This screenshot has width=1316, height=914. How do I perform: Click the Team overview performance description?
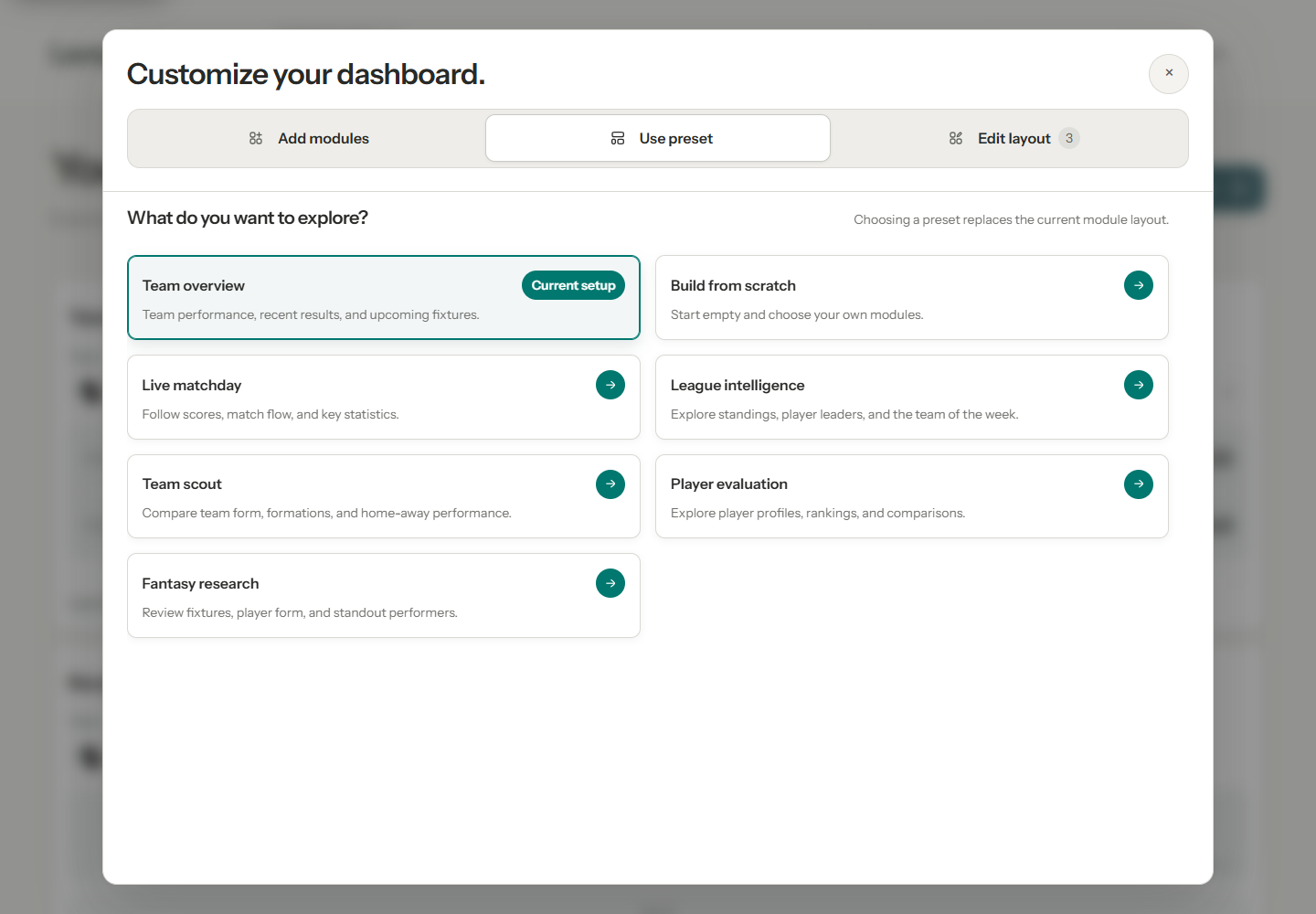[x=311, y=314]
